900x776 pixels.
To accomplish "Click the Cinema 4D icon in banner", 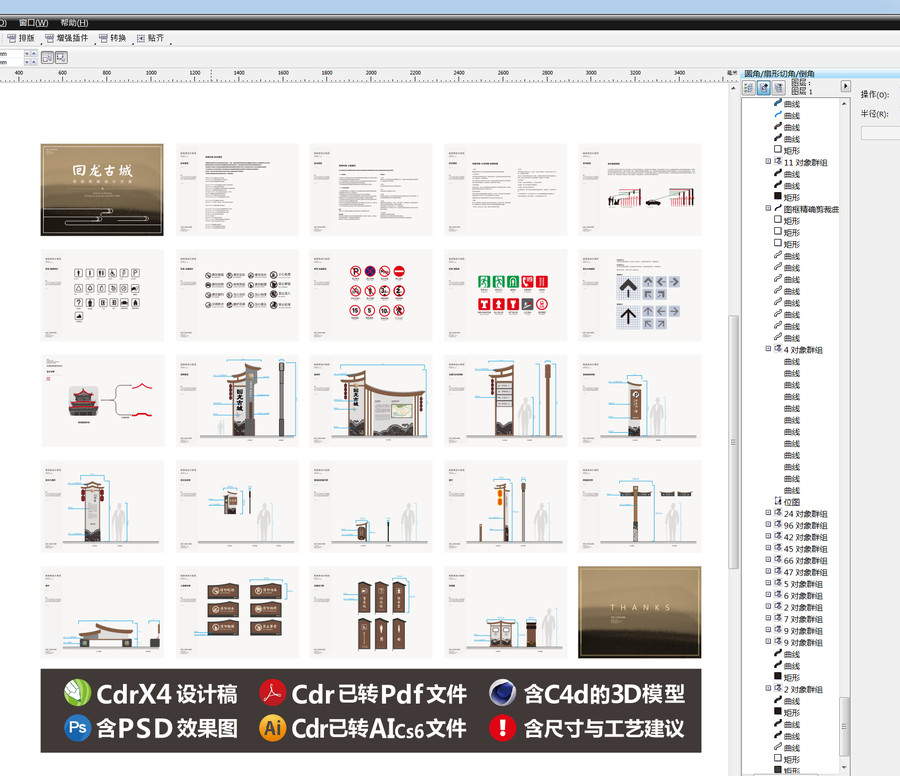I will [x=502, y=693].
